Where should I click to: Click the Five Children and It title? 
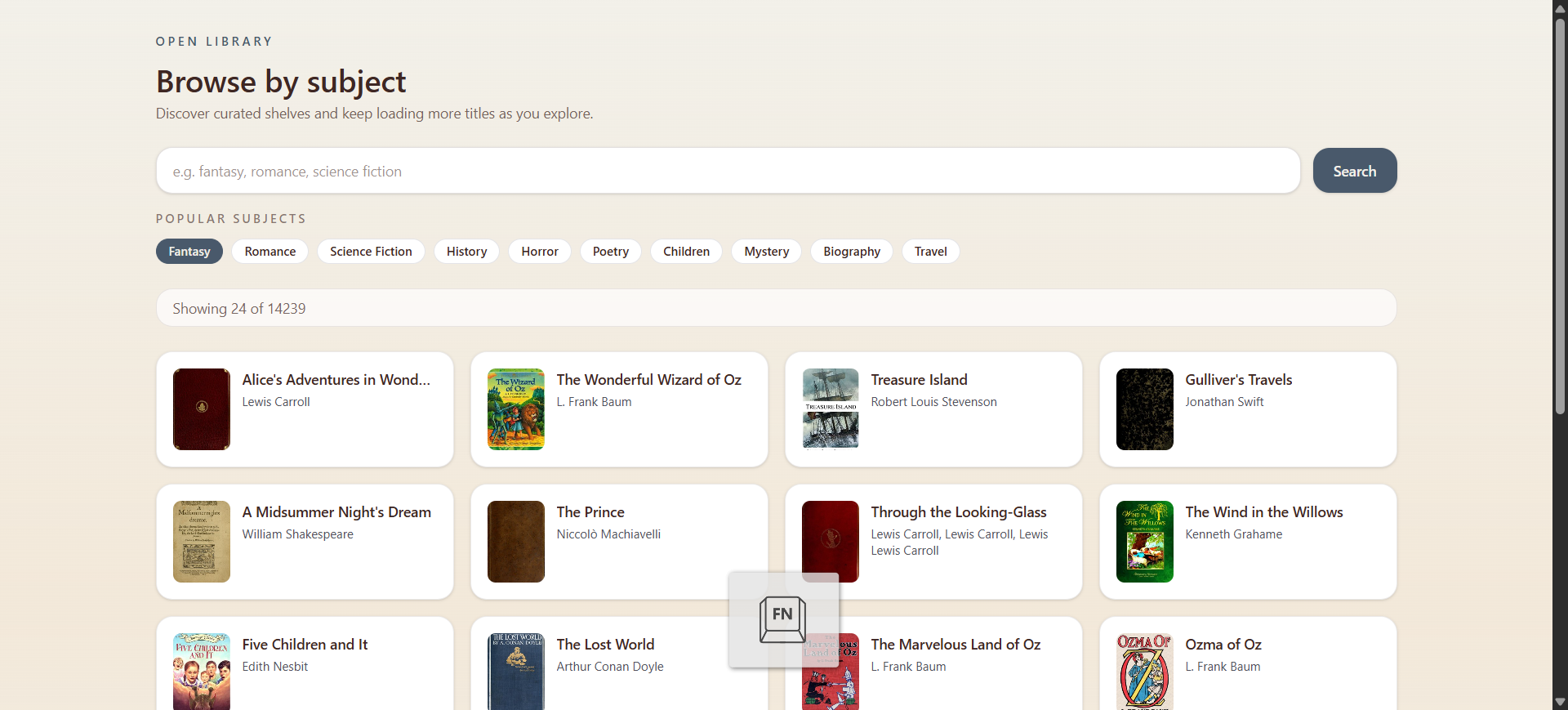click(x=305, y=645)
